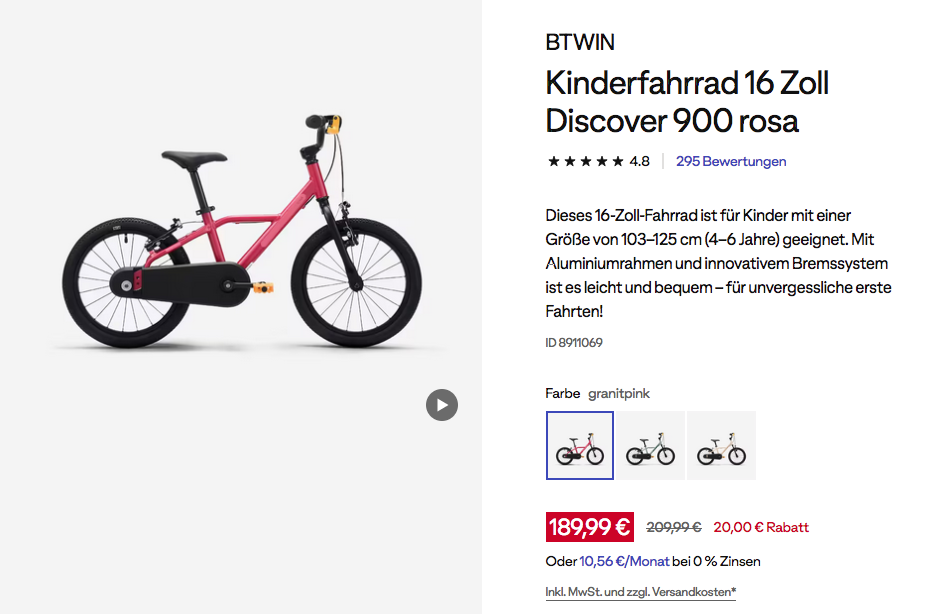Open the 295 Bewertungen reviews link

pos(731,161)
